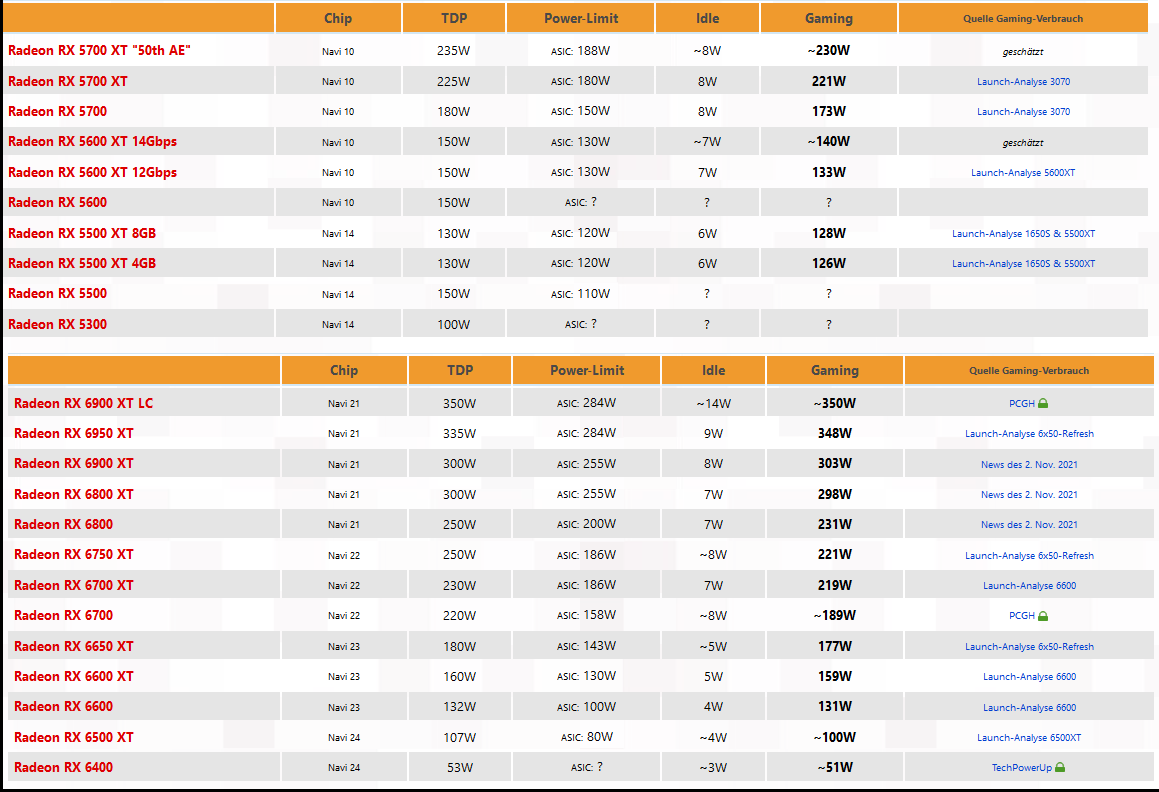1159x792 pixels.
Task: Click the 133W gaming value
Action: 829,172
